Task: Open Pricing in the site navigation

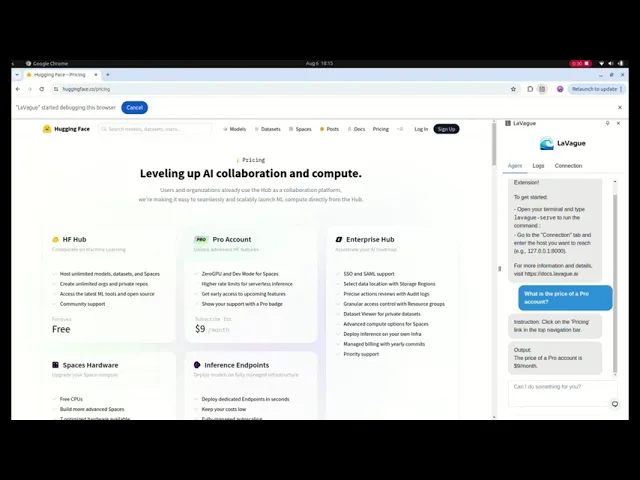Action: coord(381,129)
